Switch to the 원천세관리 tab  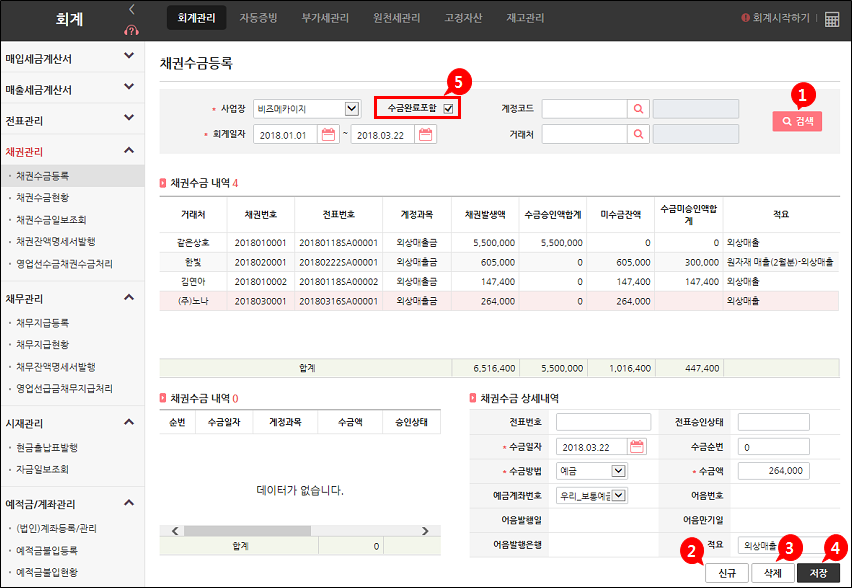tap(397, 18)
